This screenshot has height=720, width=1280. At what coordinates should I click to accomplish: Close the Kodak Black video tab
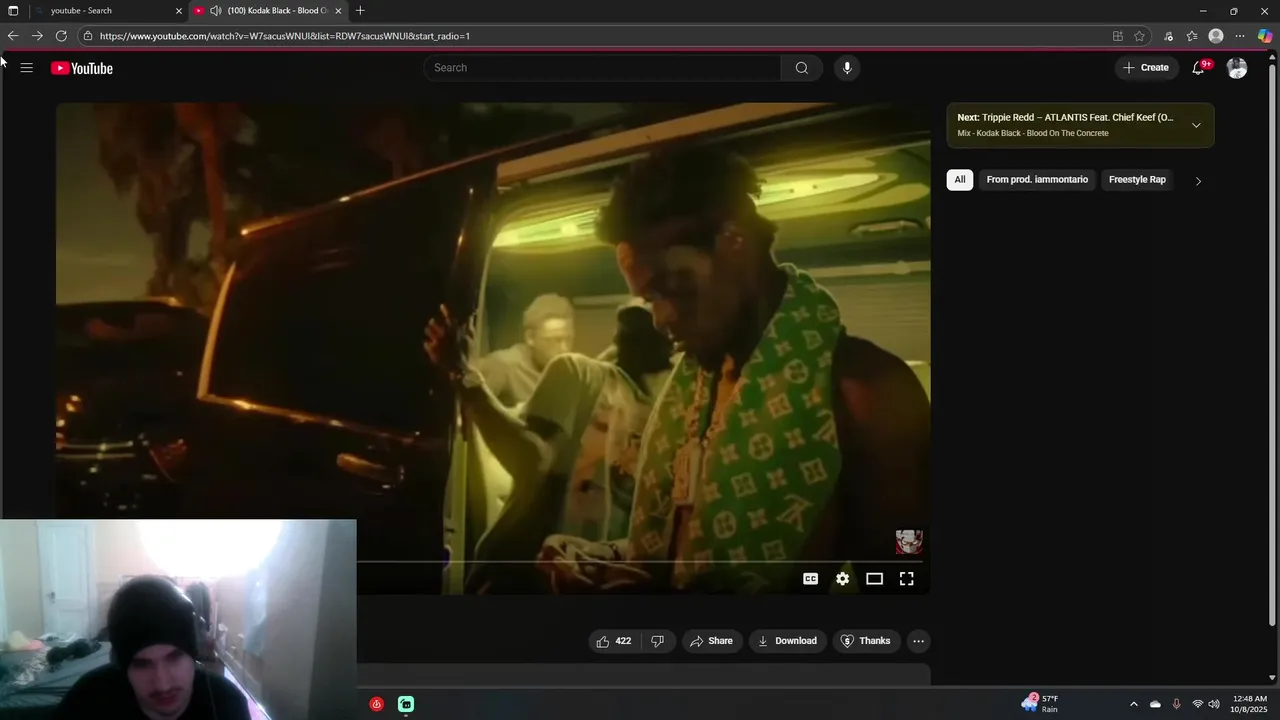338,11
